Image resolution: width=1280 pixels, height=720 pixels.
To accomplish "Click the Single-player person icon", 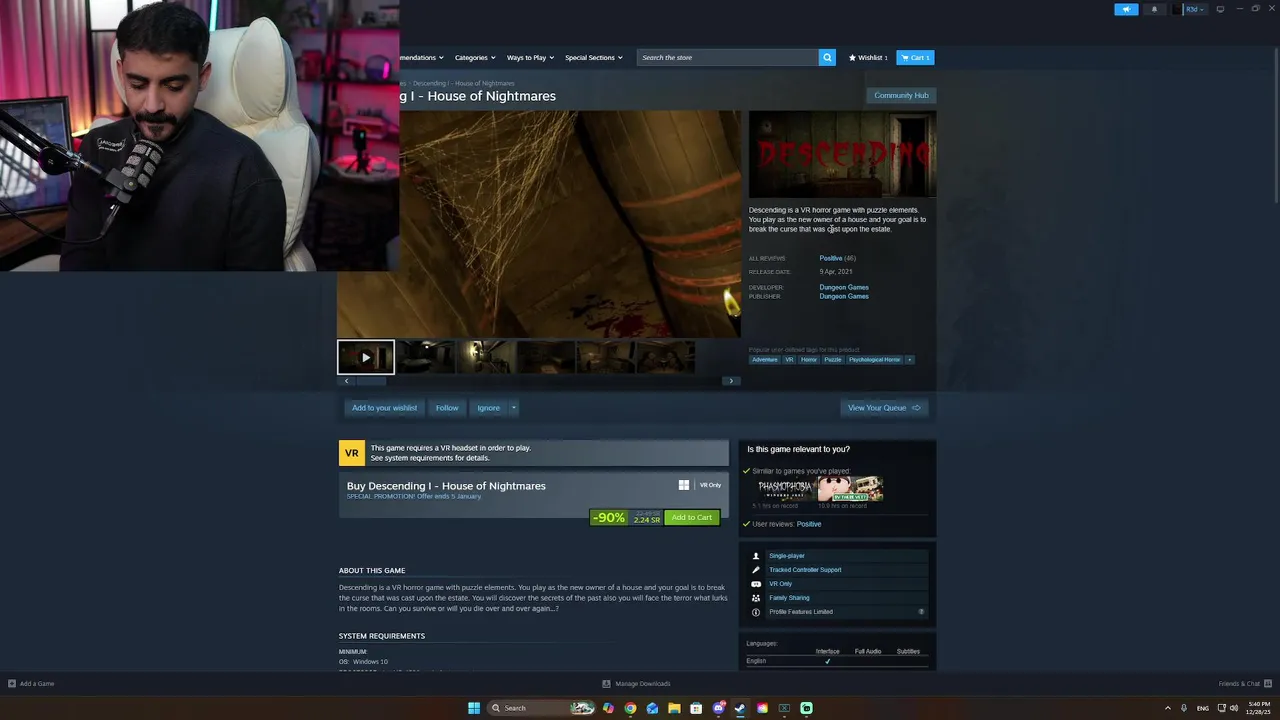I will [756, 556].
